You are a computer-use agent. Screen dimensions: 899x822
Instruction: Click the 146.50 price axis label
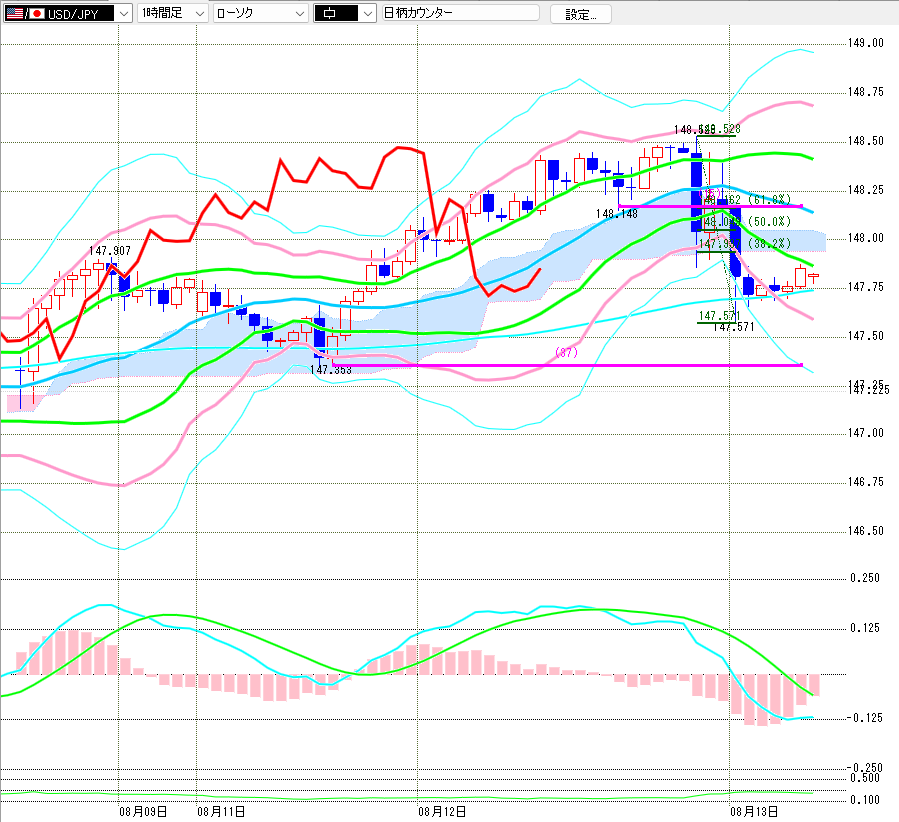pos(866,531)
